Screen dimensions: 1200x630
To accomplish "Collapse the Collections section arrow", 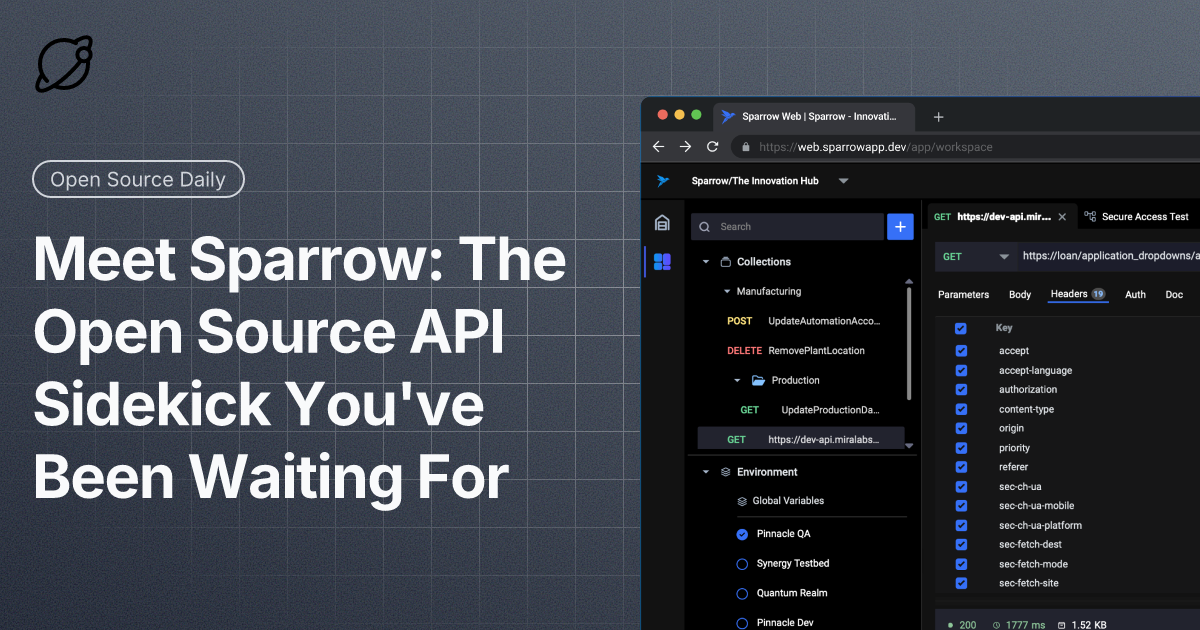I will pyautogui.click(x=706, y=262).
